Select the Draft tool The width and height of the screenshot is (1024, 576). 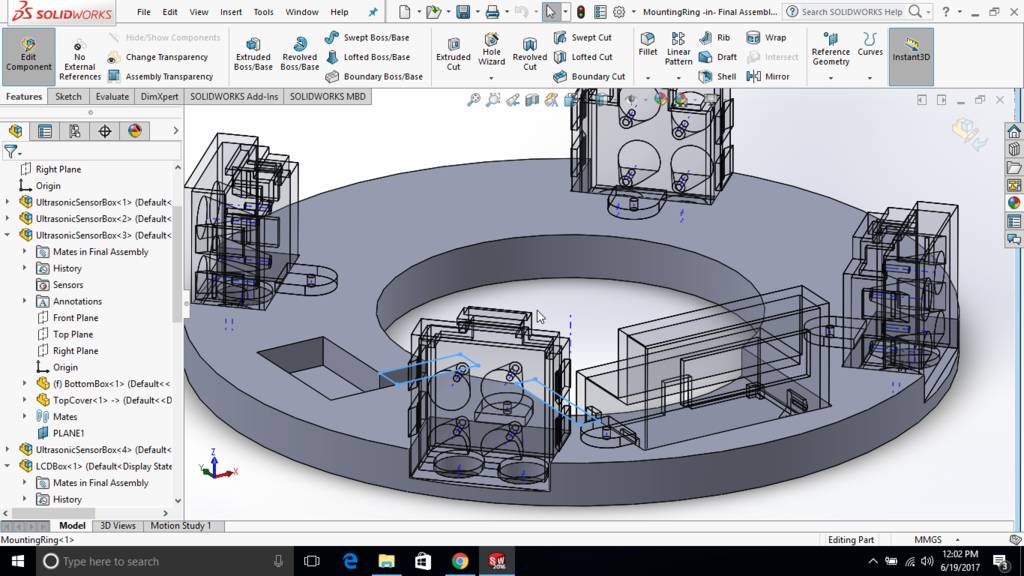[x=718, y=57]
